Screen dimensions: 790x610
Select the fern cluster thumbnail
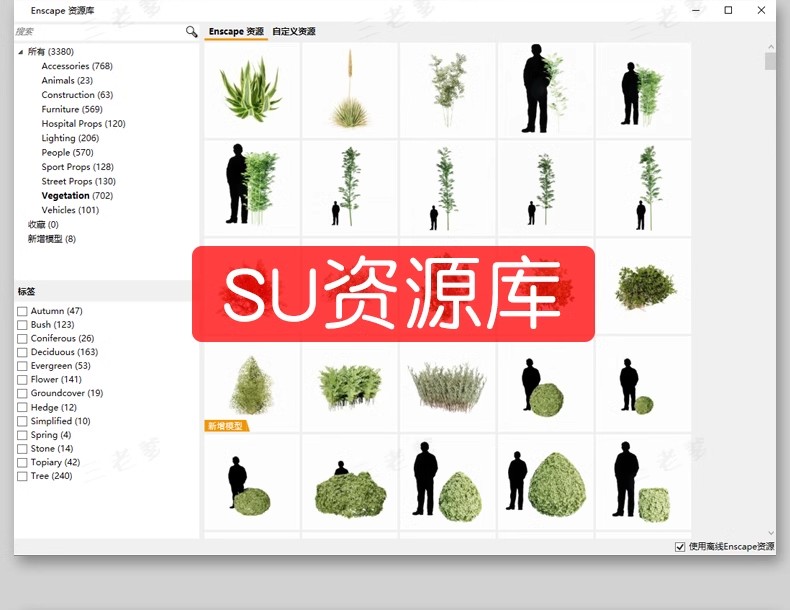(x=350, y=384)
